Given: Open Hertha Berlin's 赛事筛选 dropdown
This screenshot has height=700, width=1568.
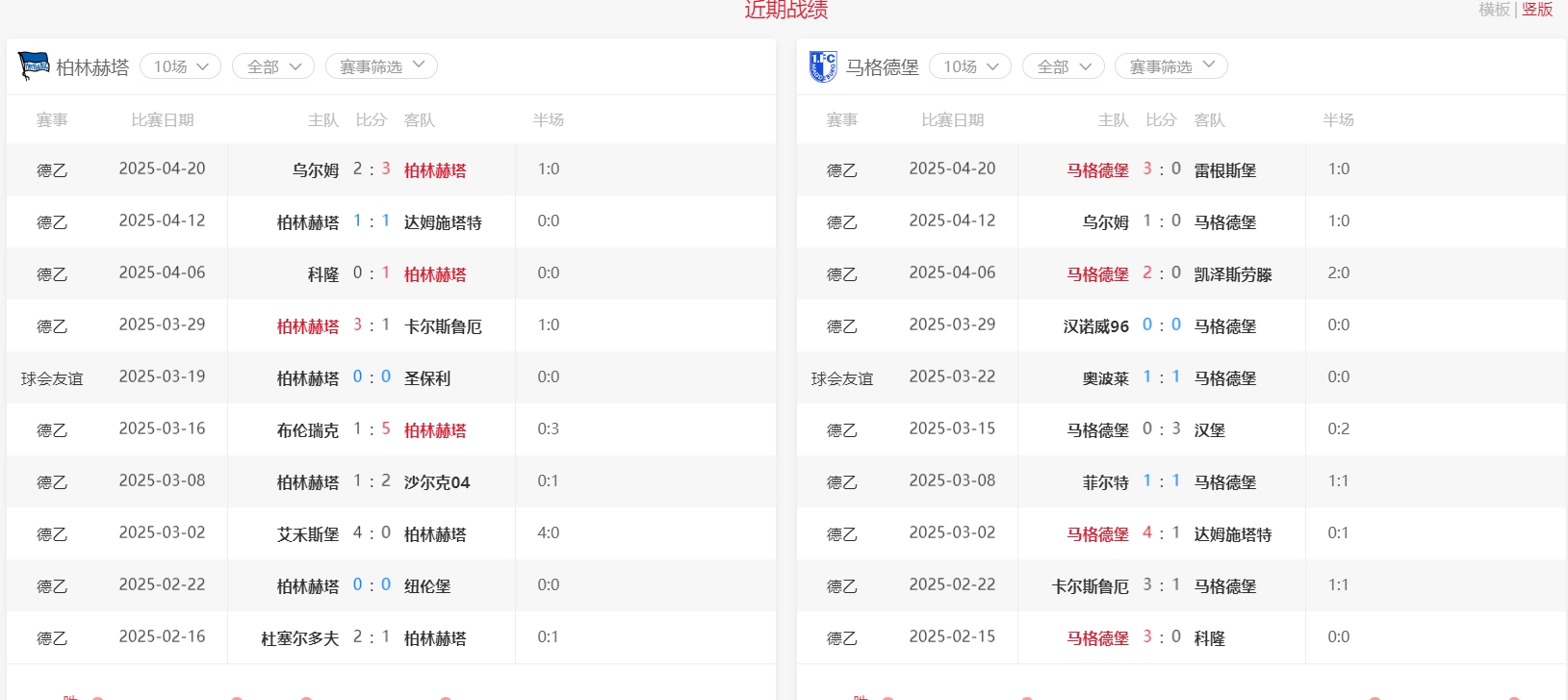Looking at the screenshot, I should pyautogui.click(x=381, y=66).
